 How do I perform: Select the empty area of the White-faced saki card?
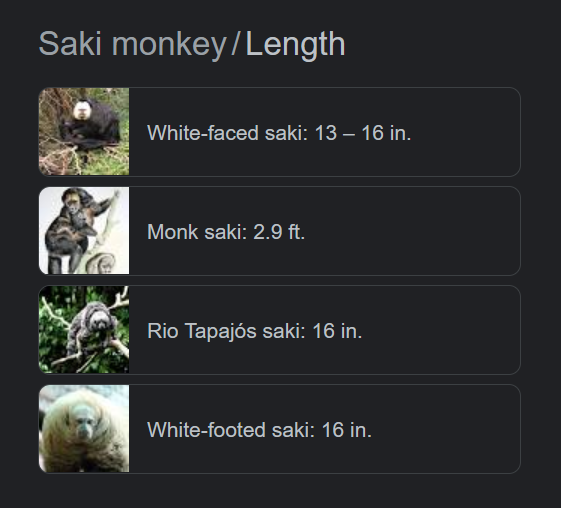coord(465,132)
